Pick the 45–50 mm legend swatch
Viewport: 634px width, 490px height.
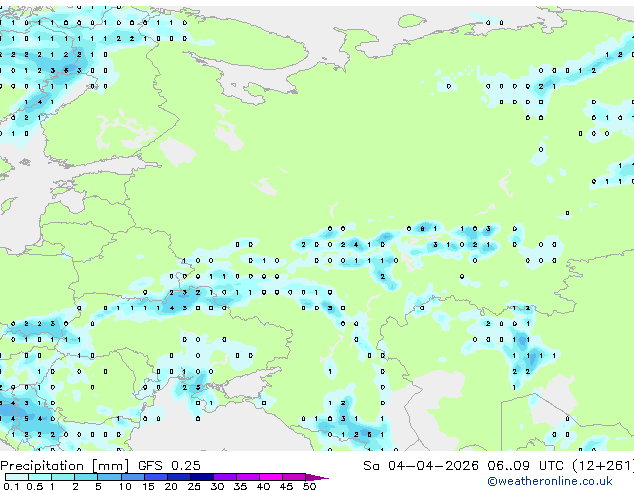click(x=294, y=477)
